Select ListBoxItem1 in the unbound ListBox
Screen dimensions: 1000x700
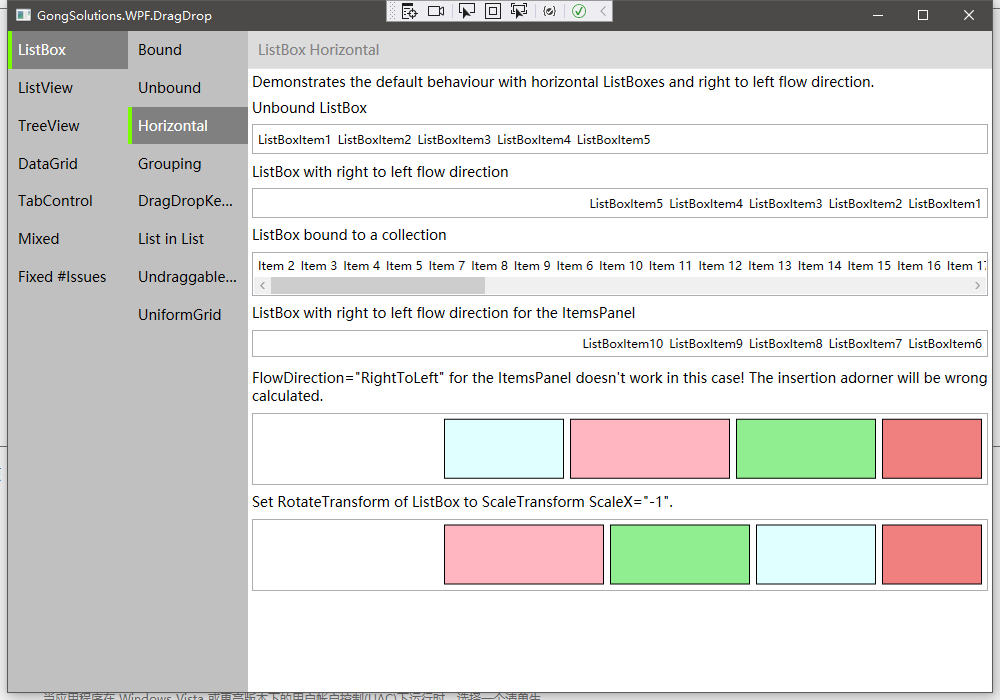tap(294, 140)
